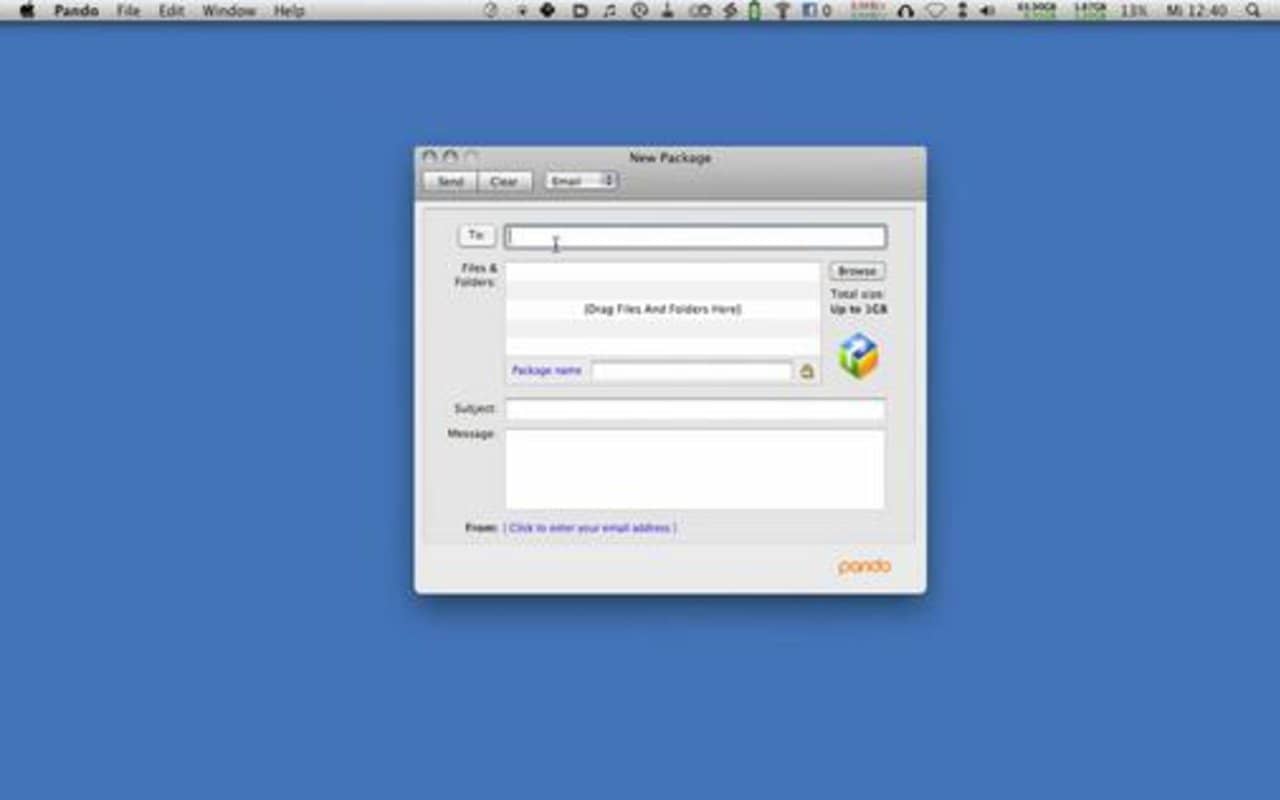Click the Send button in New Package
Viewport: 1280px width, 800px height.
tap(450, 181)
